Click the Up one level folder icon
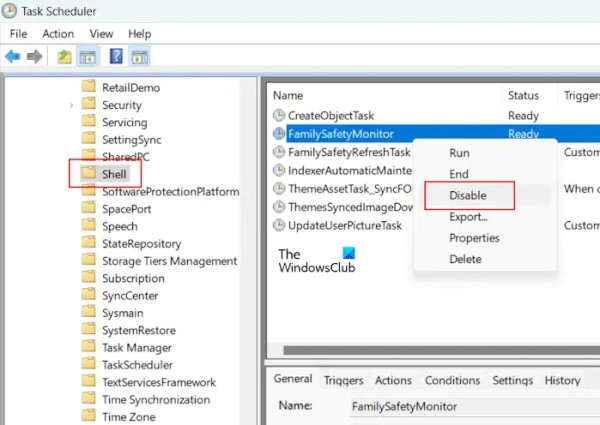Viewport: 600px width, 425px height. (64, 57)
